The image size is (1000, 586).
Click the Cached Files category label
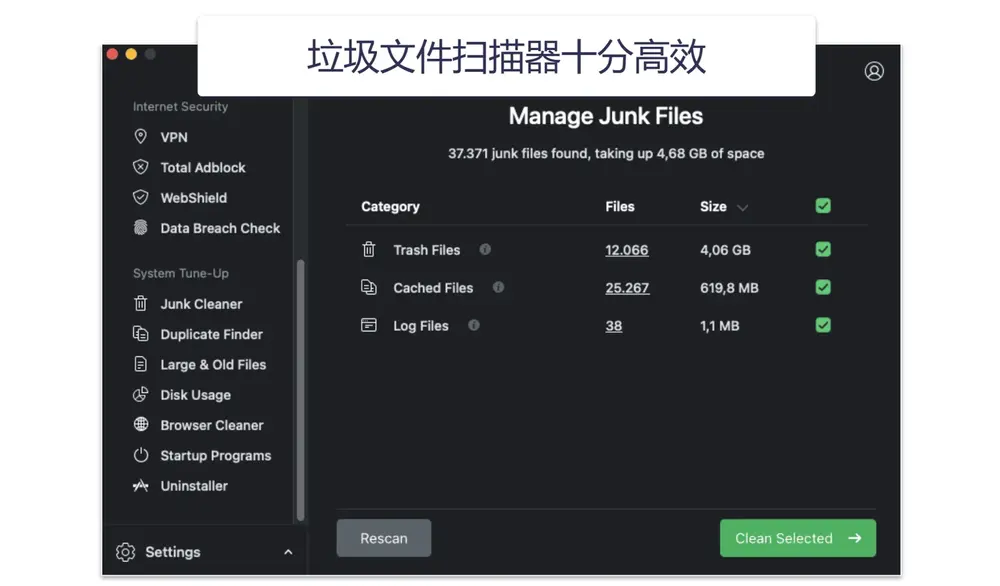(x=433, y=288)
